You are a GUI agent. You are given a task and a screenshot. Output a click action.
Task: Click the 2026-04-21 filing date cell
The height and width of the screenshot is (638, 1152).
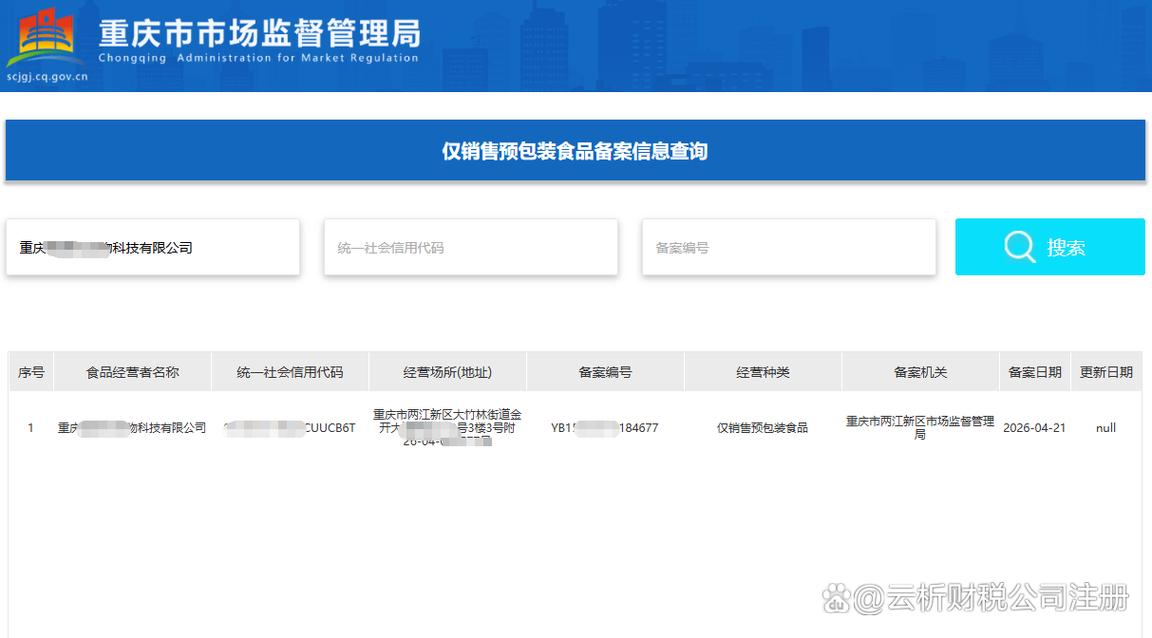click(x=1034, y=428)
